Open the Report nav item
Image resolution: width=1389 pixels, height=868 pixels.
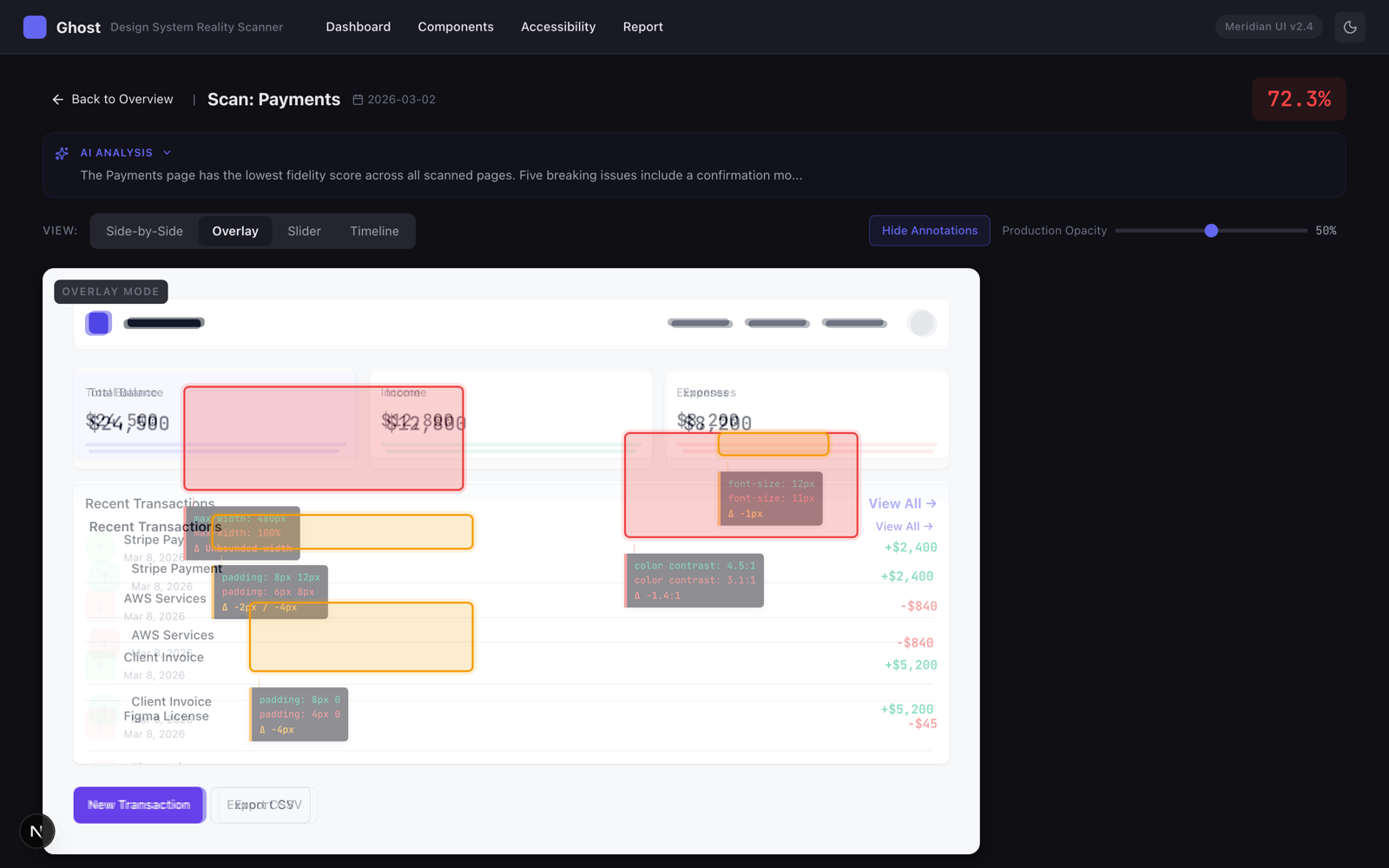click(642, 27)
